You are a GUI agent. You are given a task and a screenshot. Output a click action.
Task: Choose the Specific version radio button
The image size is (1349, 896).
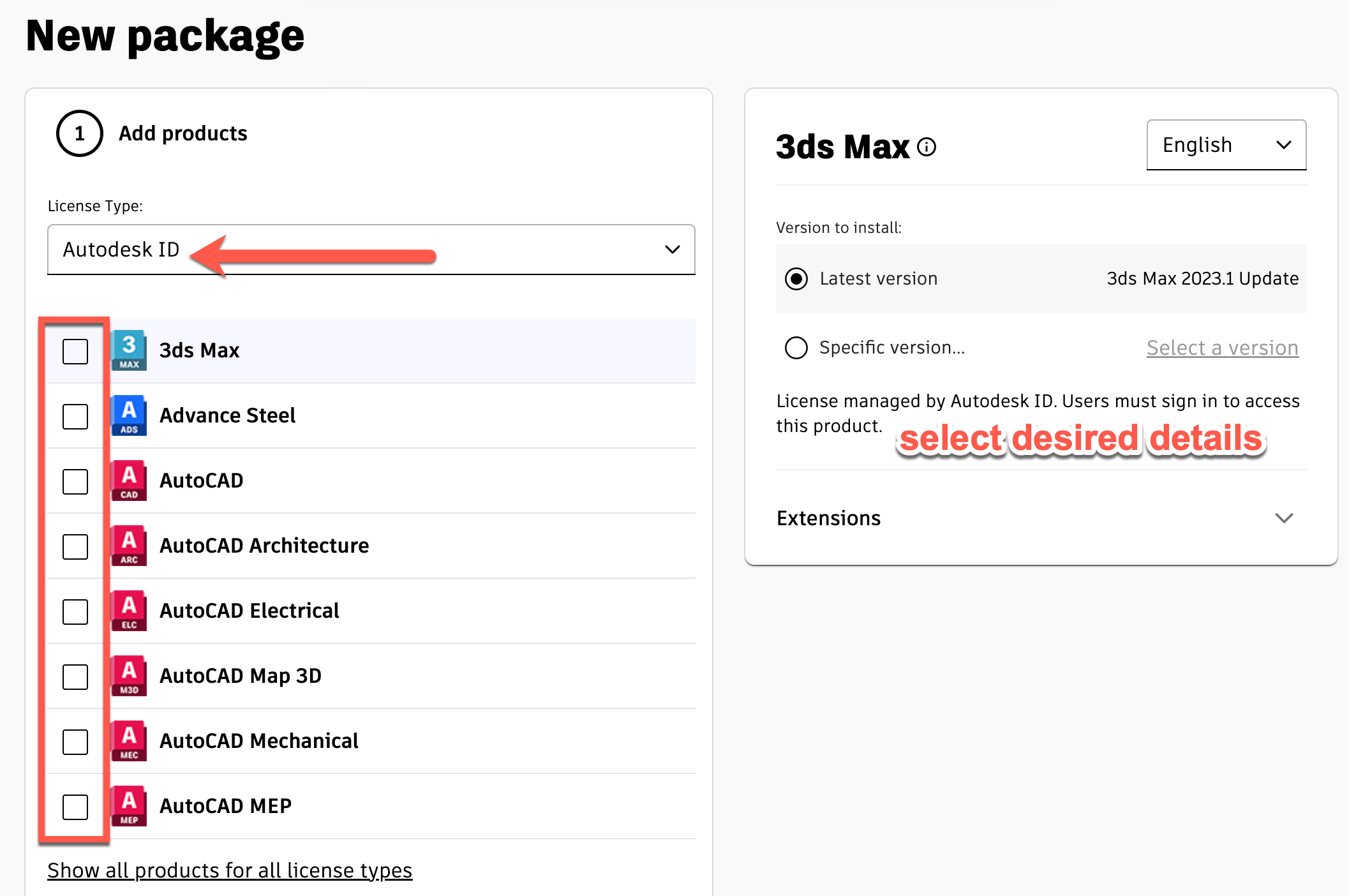796,348
